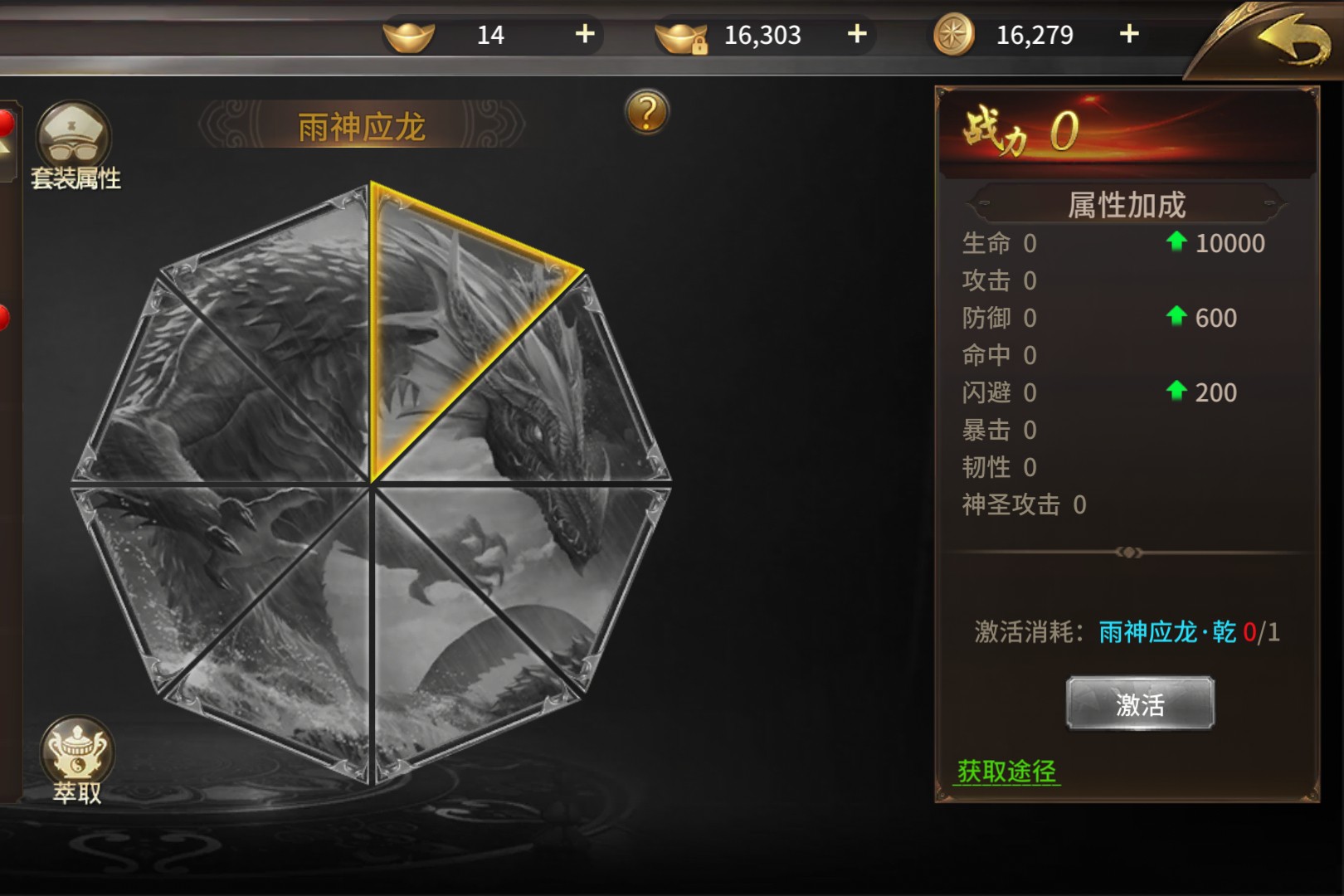The width and height of the screenshot is (1344, 896).
Task: Open the 获取途径 acquisition source link
Action: 1007,772
